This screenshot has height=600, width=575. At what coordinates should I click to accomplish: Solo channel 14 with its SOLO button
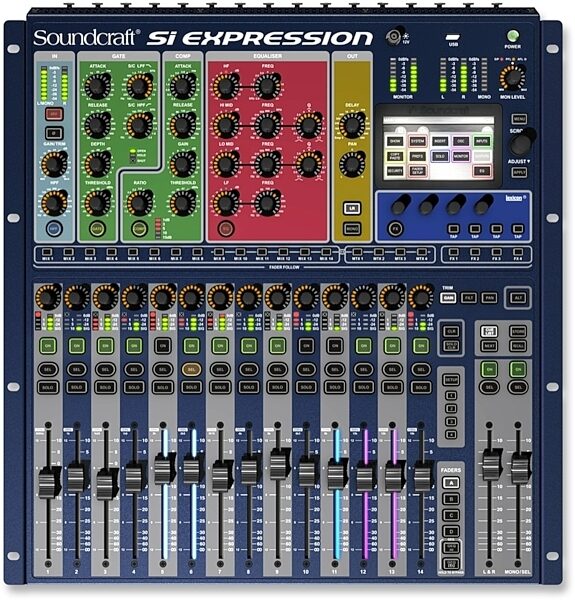[x=421, y=387]
